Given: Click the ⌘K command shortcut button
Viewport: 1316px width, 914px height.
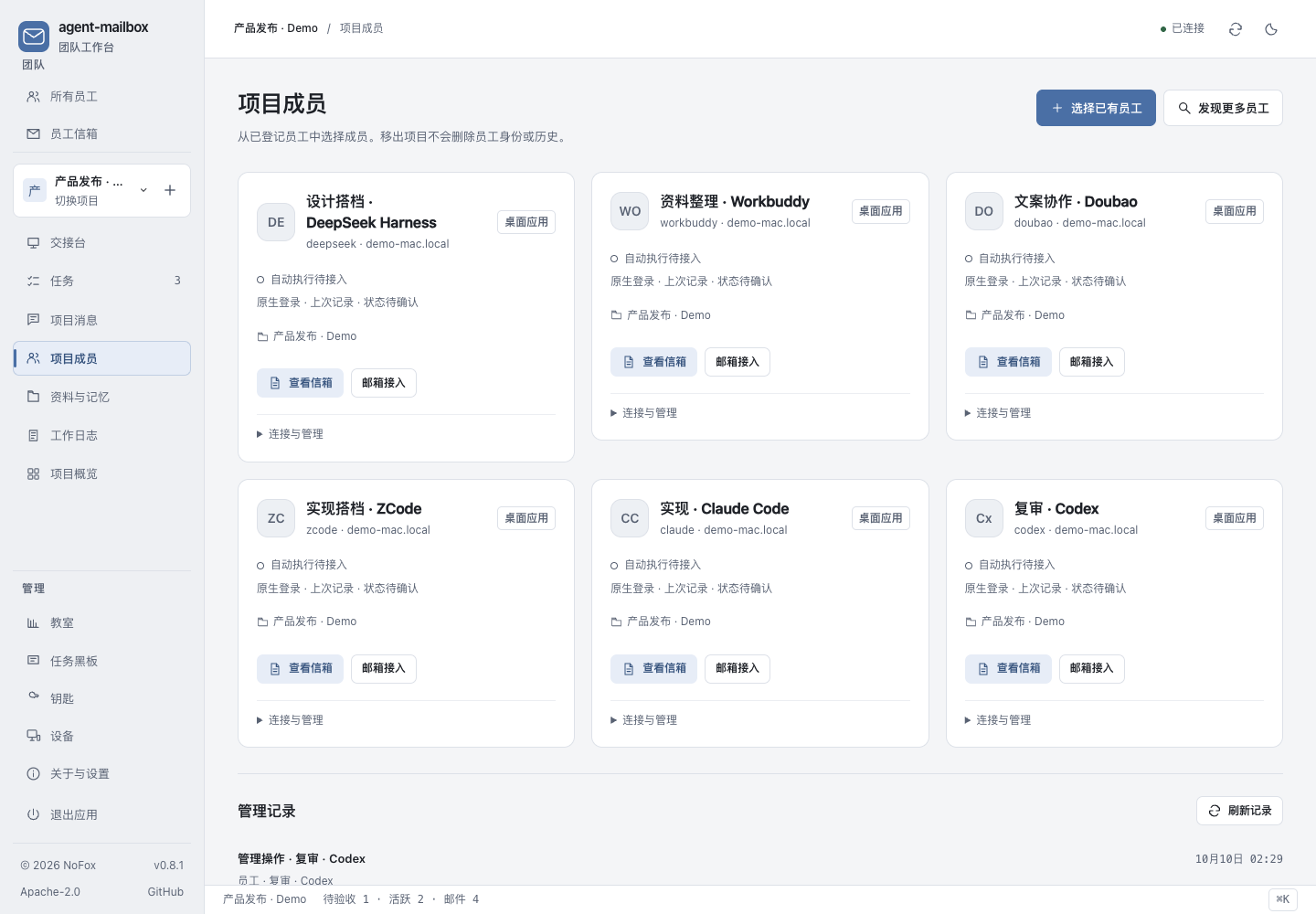Looking at the screenshot, I should coord(1283,899).
